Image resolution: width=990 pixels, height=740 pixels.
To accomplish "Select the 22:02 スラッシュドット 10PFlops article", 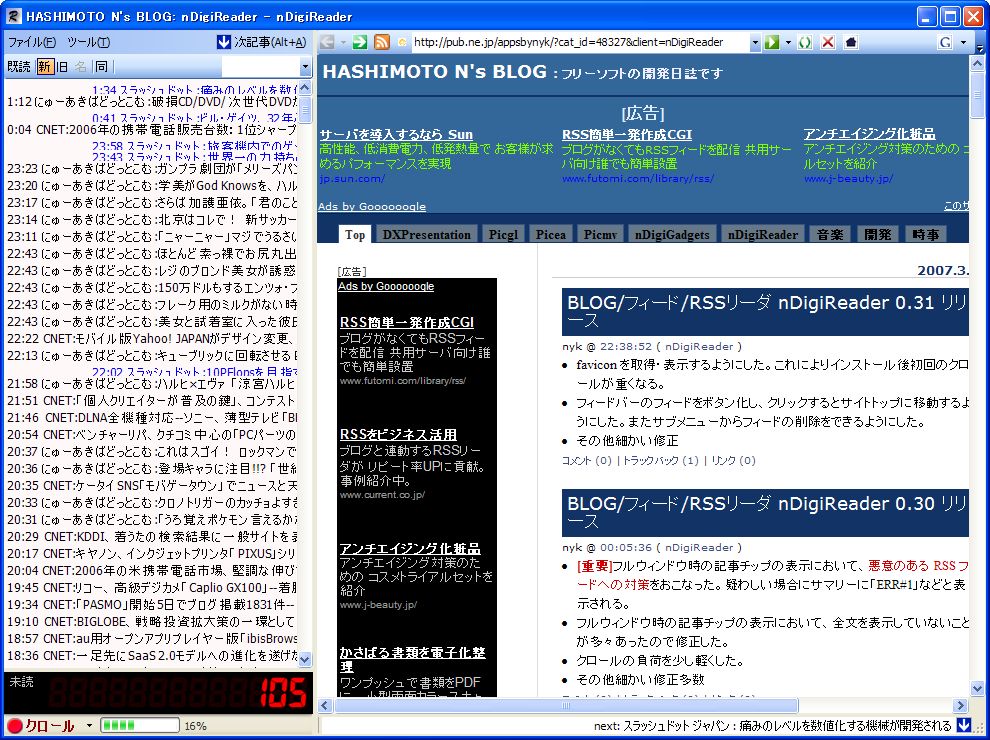I will click(x=194, y=373).
